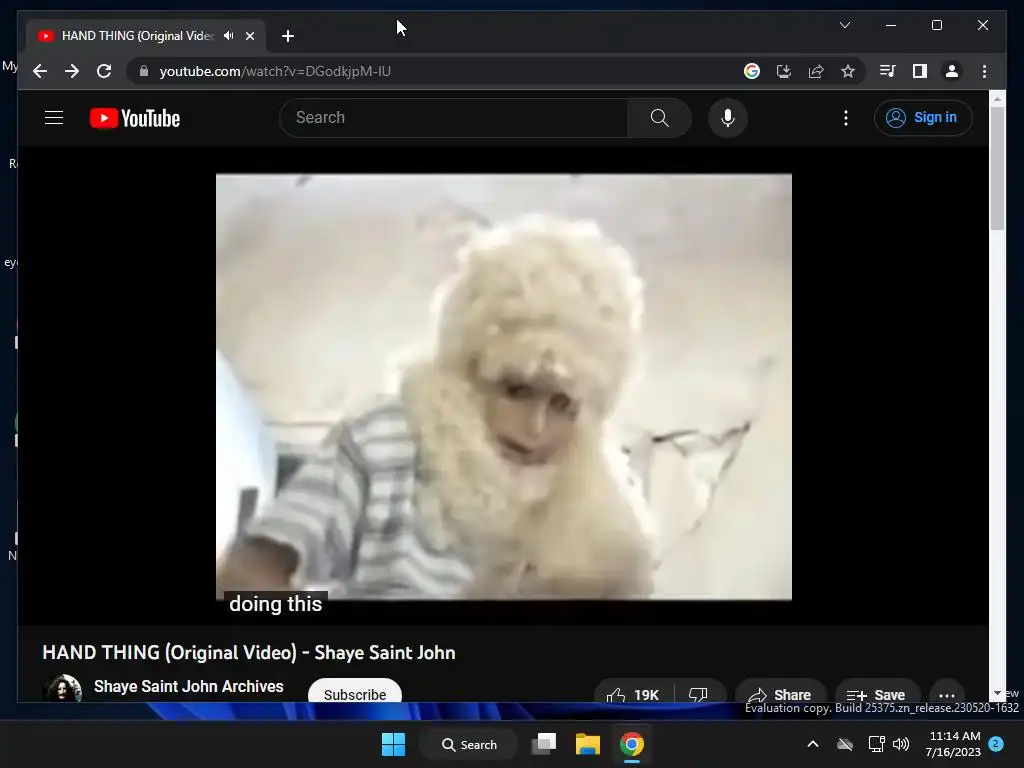
Task: Expand the tab search chevron
Action: coord(844,25)
